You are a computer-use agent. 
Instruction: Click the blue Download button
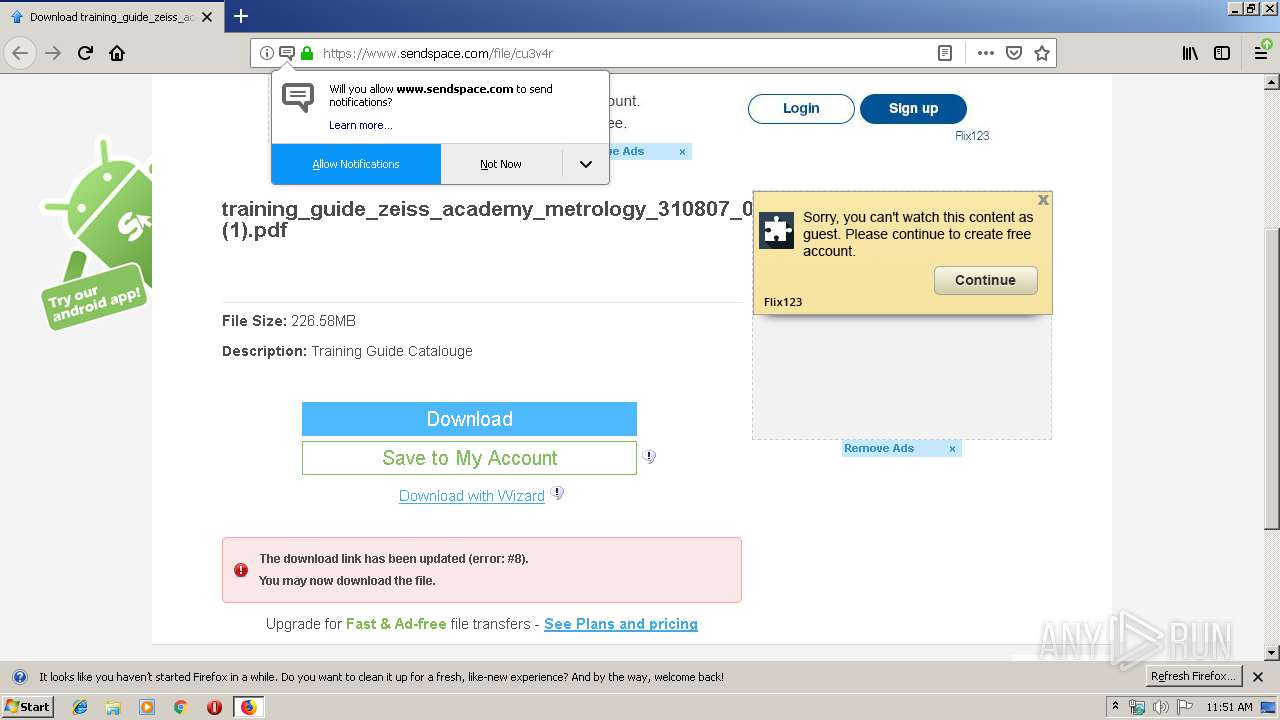coord(469,419)
